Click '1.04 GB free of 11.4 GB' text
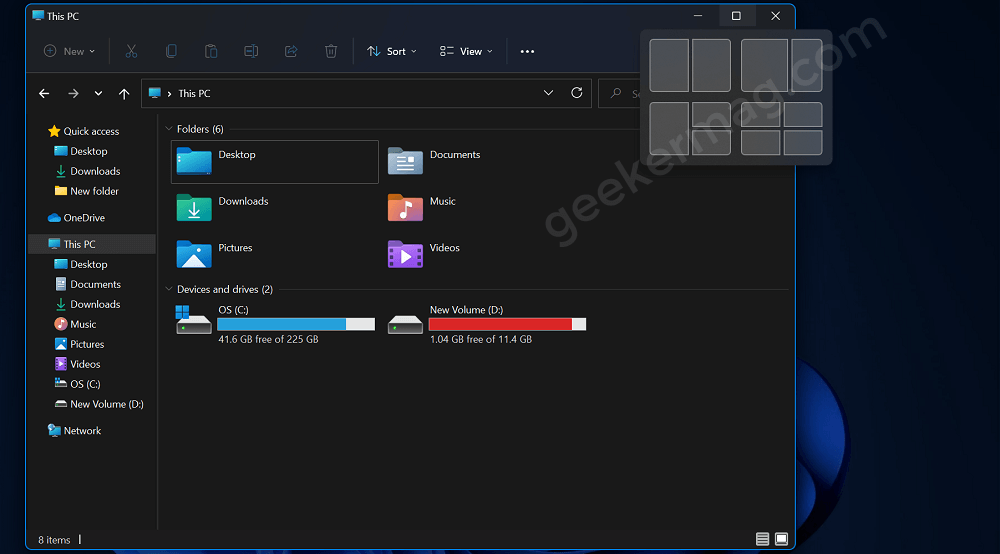The height and width of the screenshot is (554, 1000). (x=481, y=339)
